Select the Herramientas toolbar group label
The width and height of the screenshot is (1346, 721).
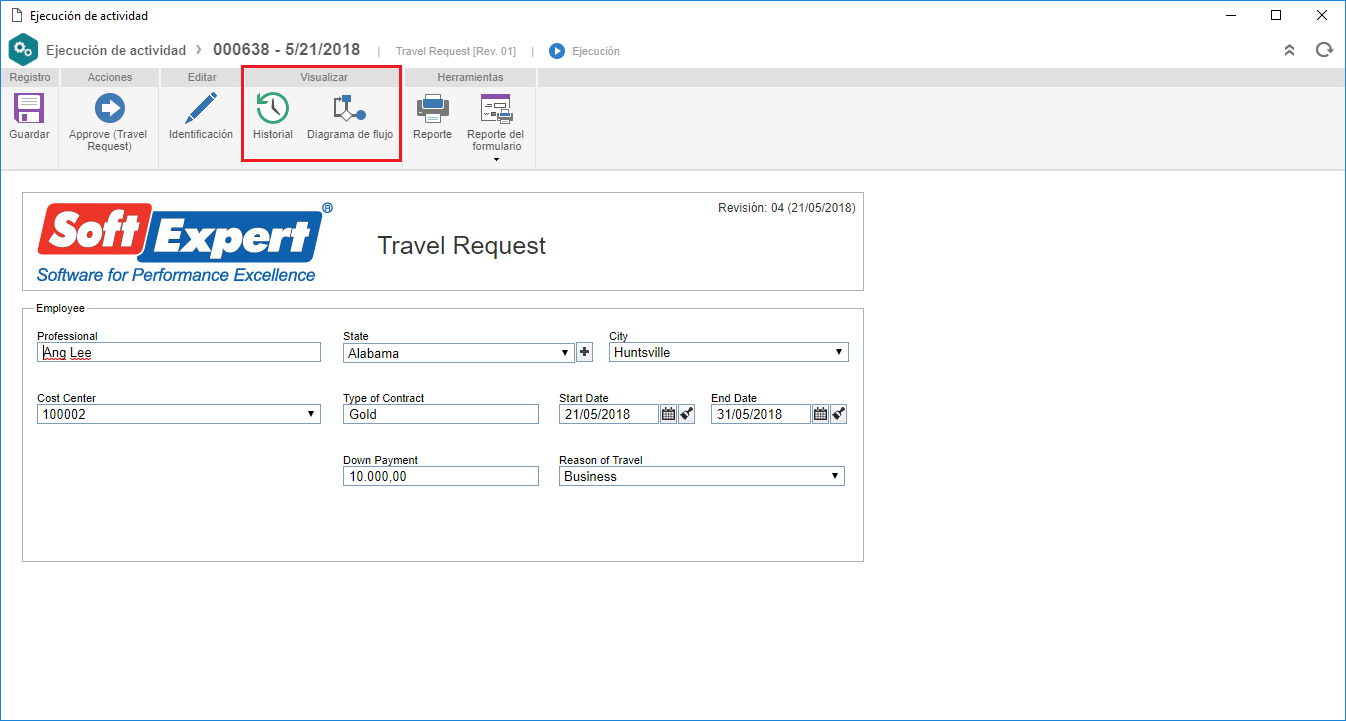pos(470,77)
